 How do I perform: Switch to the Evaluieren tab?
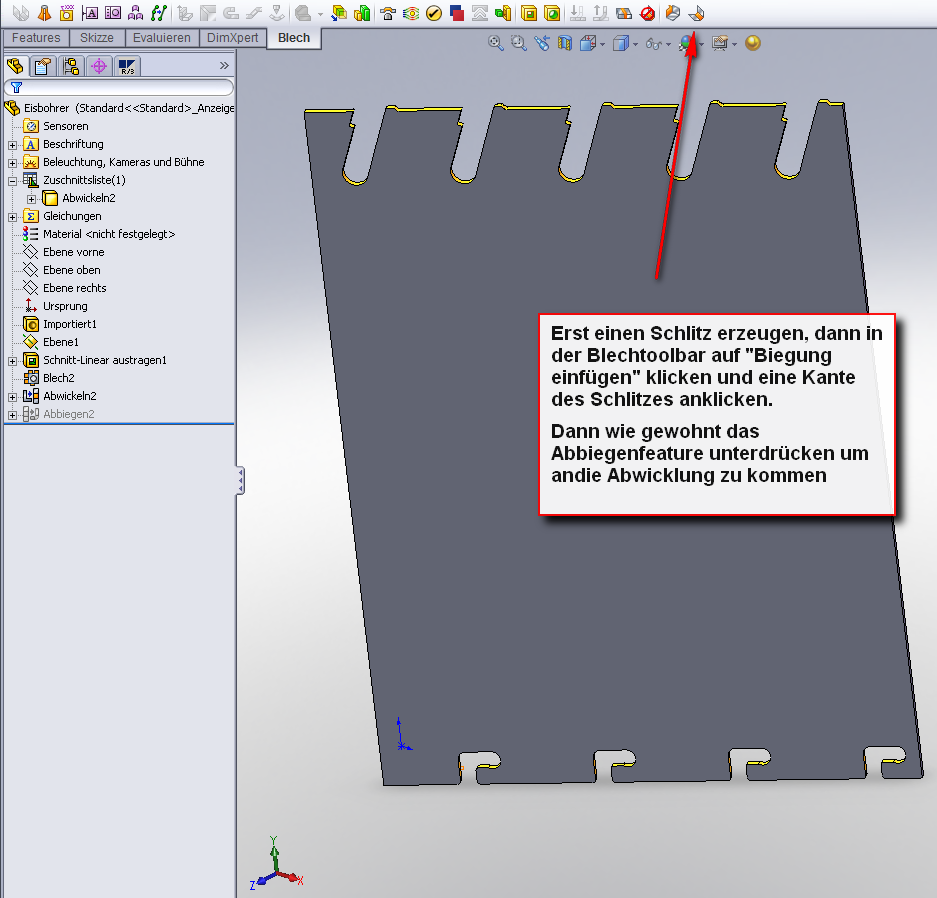point(162,38)
